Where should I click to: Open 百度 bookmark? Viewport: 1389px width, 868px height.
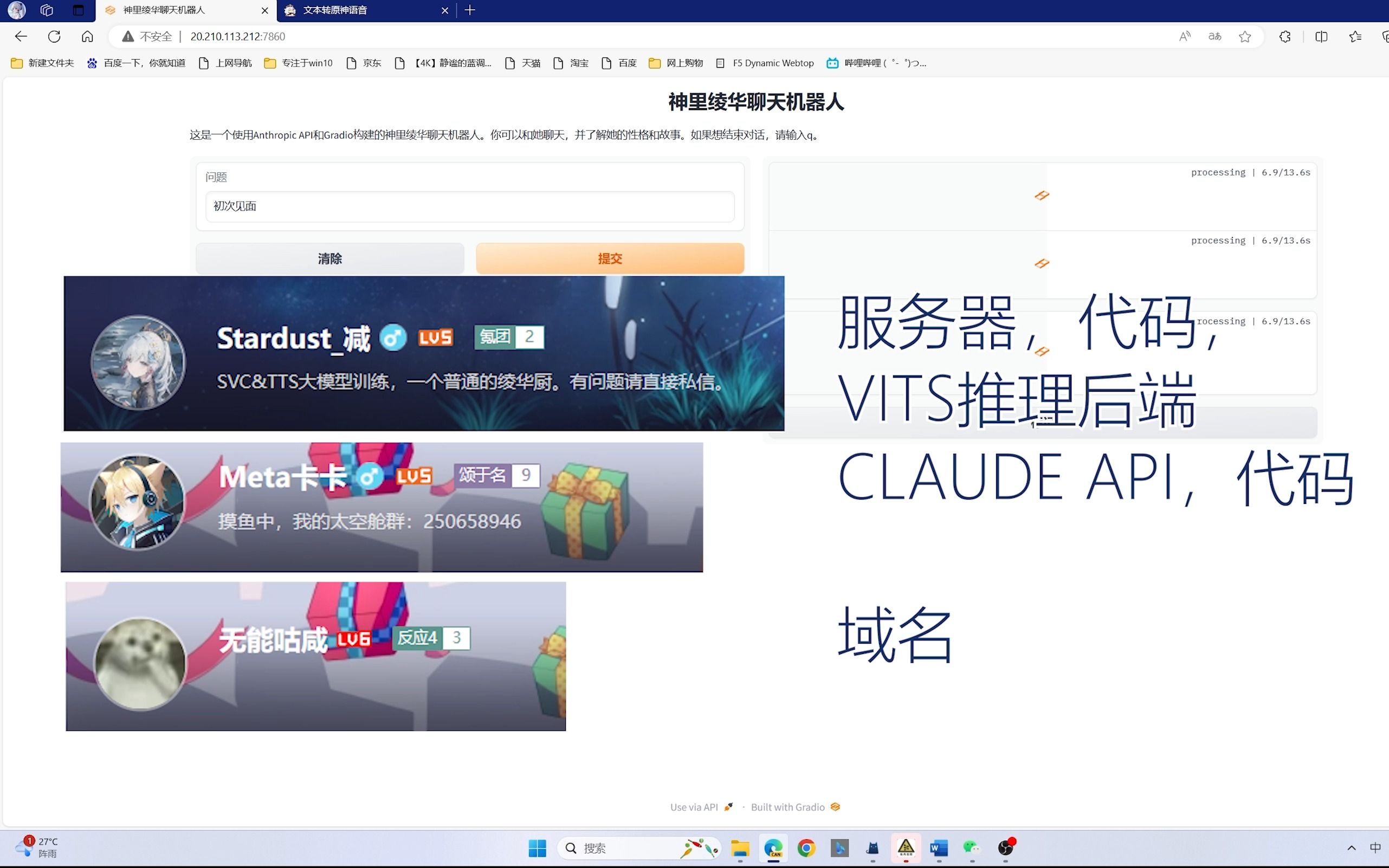619,63
